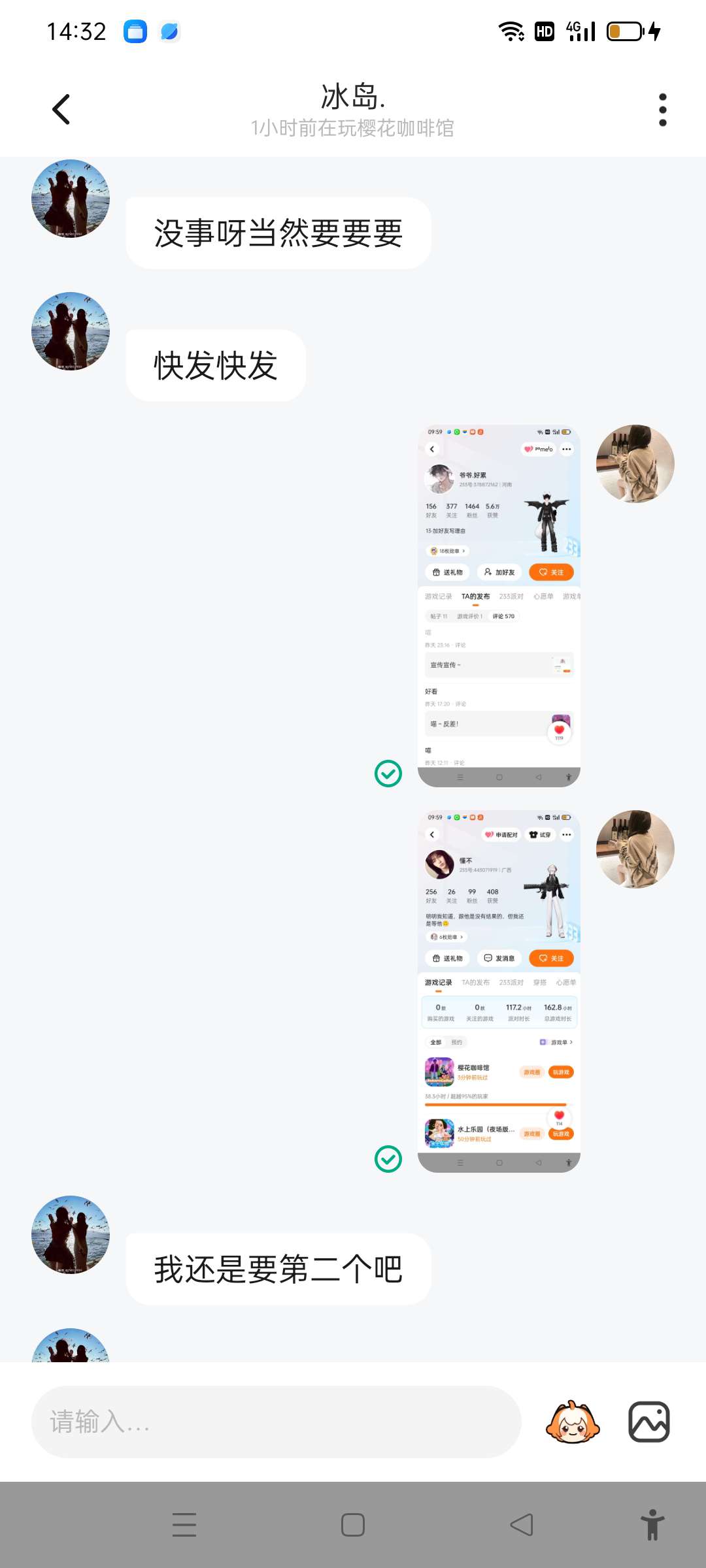The image size is (706, 1568).
Task: Open second sent screenshot showing 樱花咖啡馆
Action: click(x=499, y=991)
